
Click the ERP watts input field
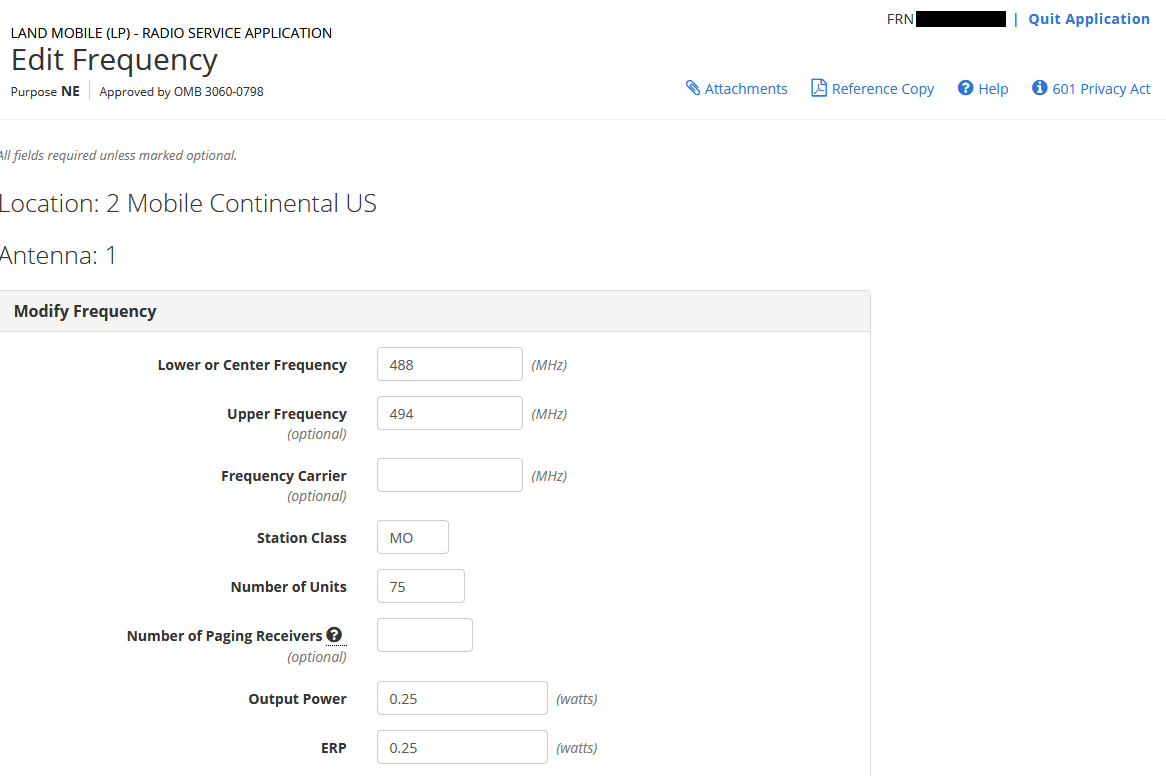pyautogui.click(x=462, y=748)
